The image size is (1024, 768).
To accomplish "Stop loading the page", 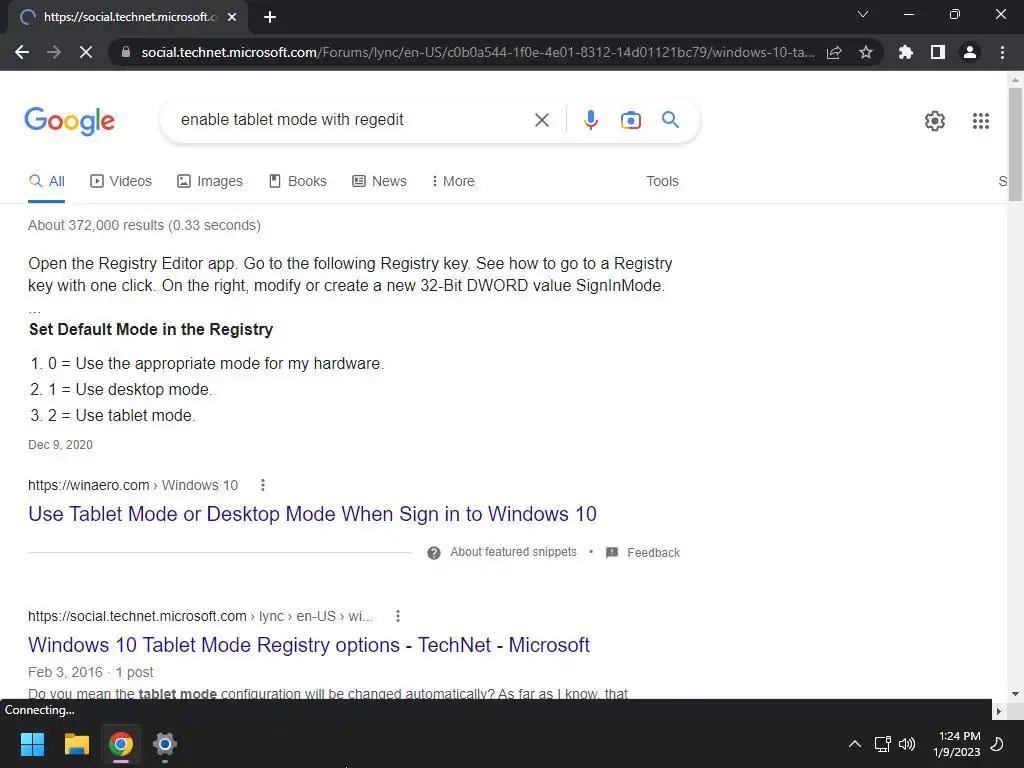I will 86,52.
